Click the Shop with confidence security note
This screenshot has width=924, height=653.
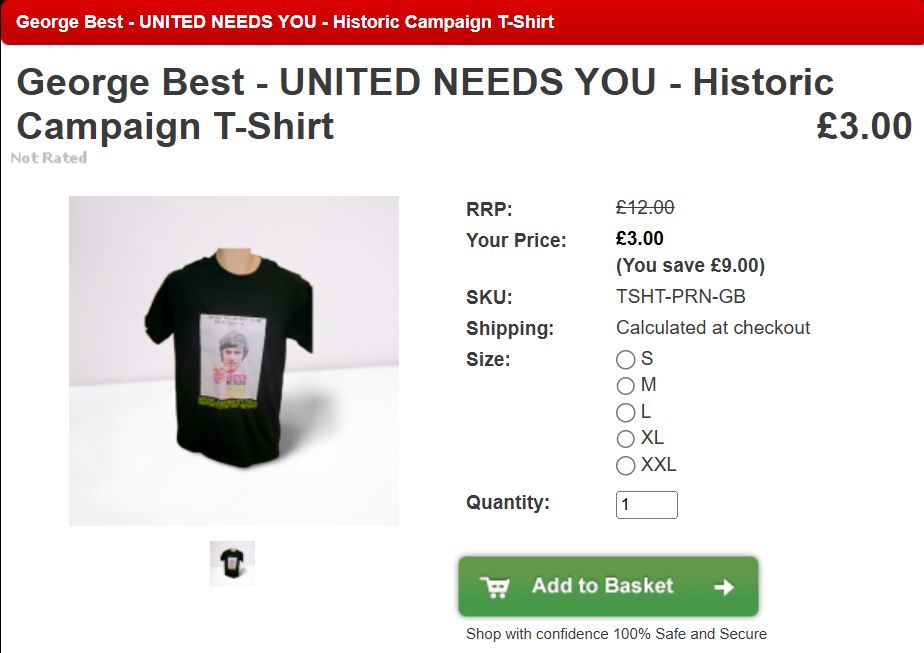[616, 634]
